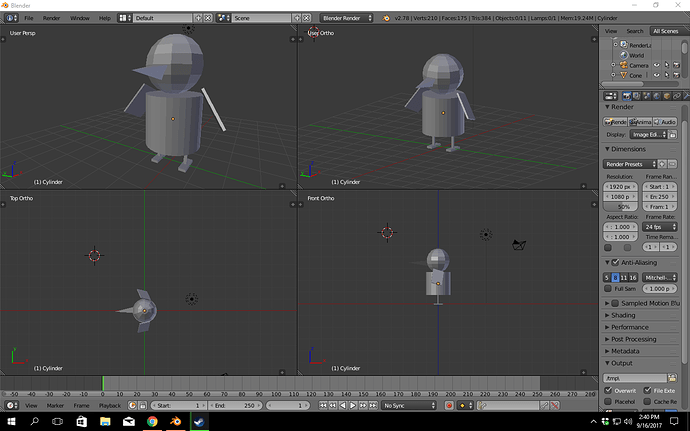
Task: Open the File menu
Action: 29,18
